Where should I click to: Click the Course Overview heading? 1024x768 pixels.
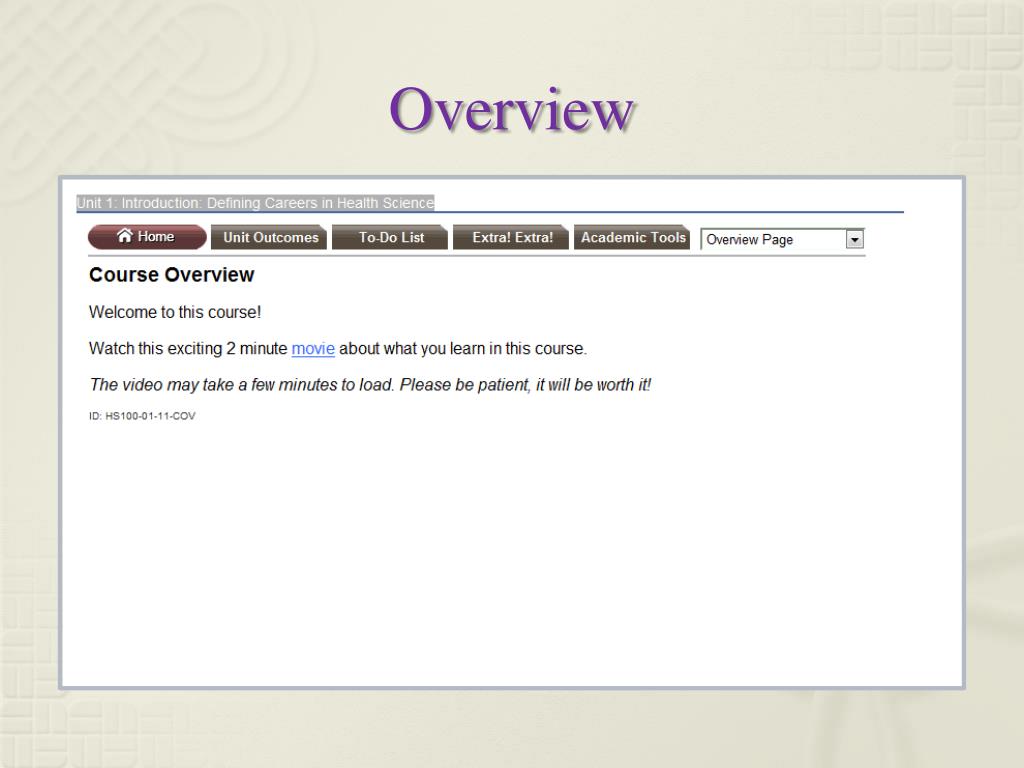point(172,275)
